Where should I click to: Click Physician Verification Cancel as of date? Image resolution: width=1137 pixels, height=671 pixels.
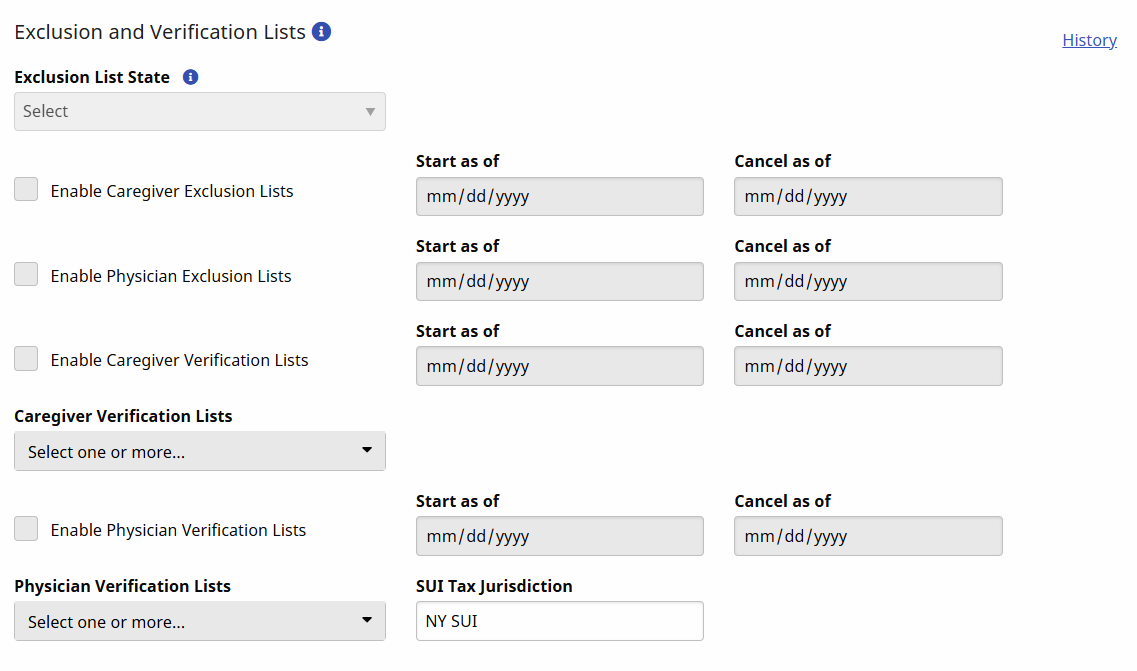pos(867,536)
